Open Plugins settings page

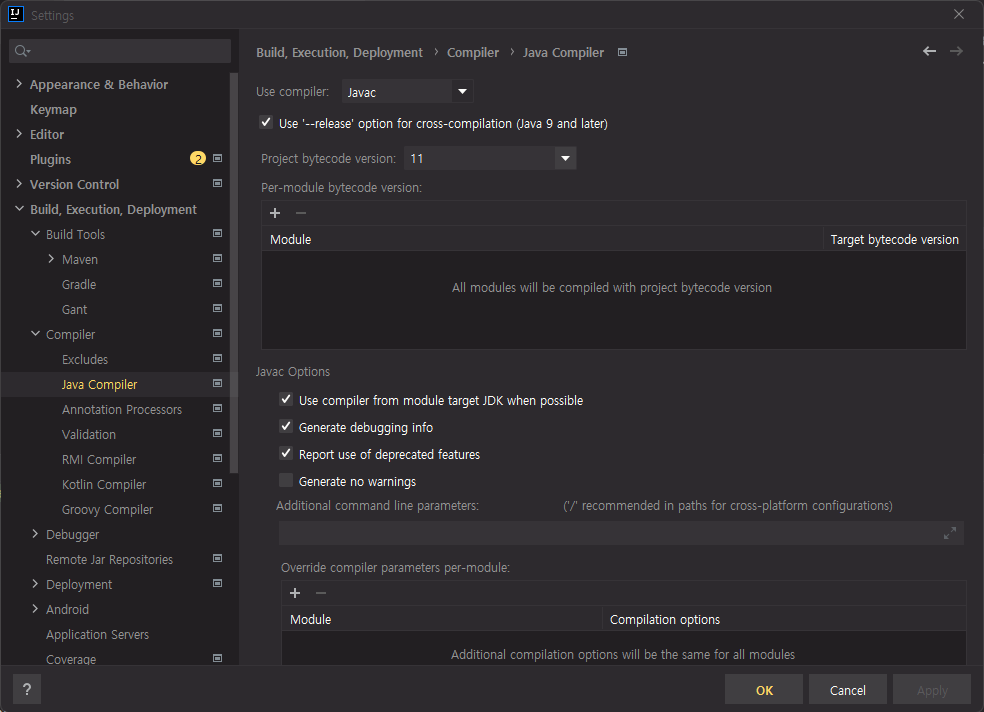50,159
